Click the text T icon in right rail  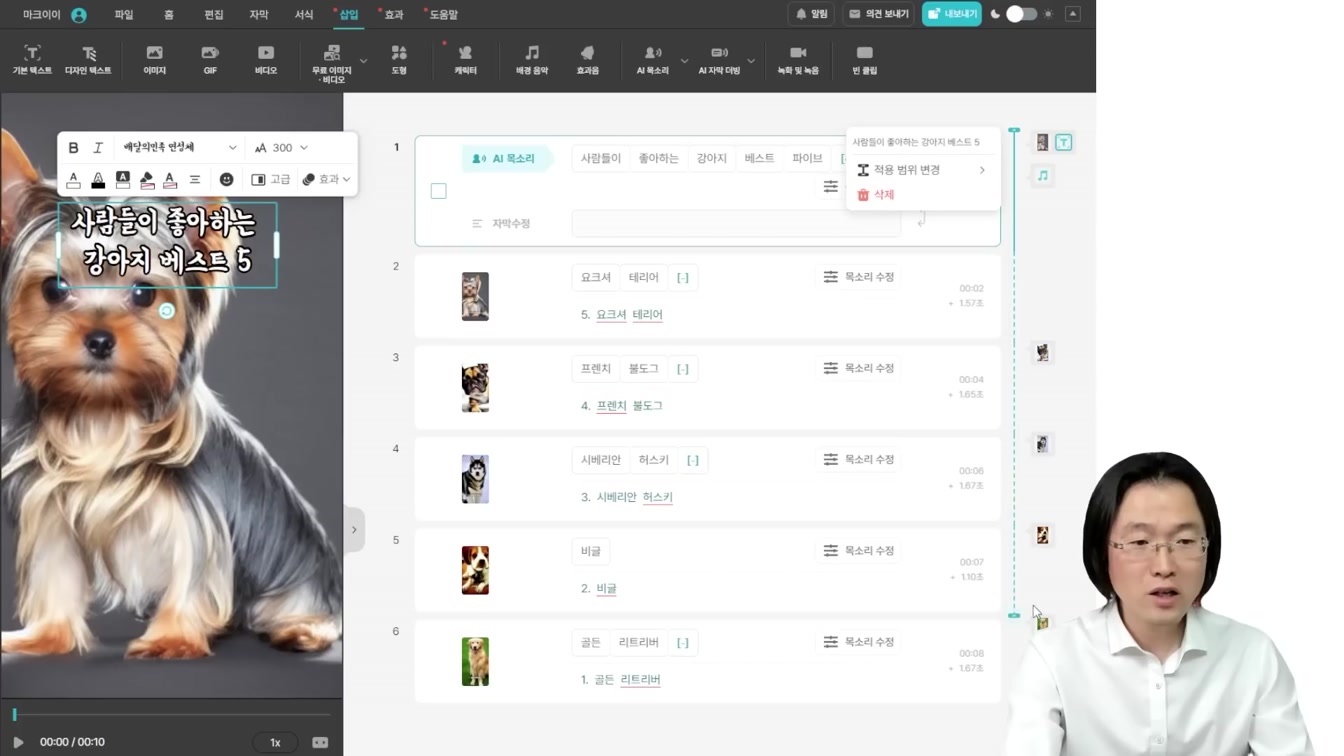[x=1064, y=143]
